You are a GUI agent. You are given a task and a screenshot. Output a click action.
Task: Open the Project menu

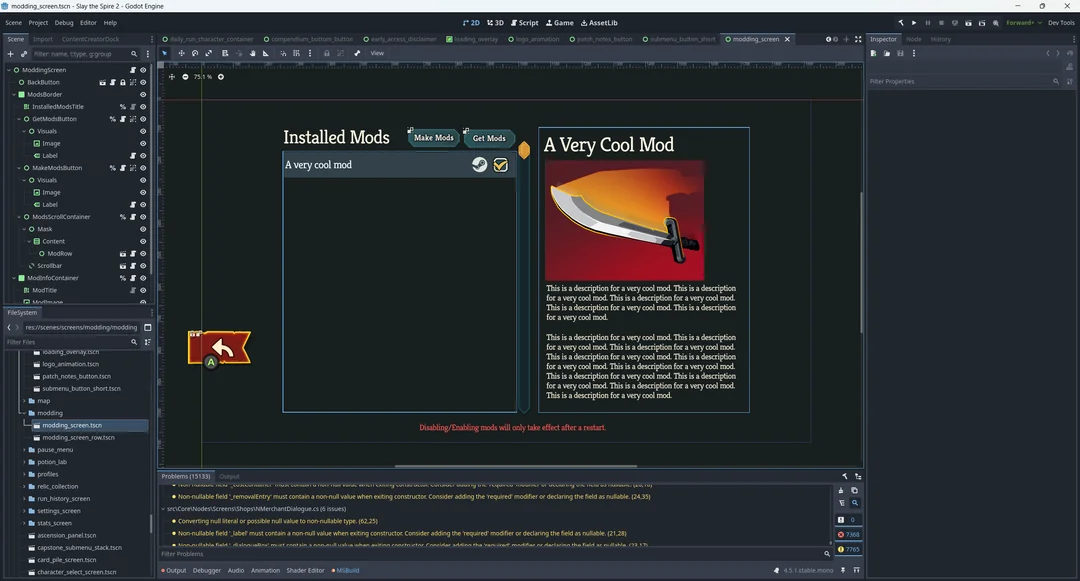(38, 22)
